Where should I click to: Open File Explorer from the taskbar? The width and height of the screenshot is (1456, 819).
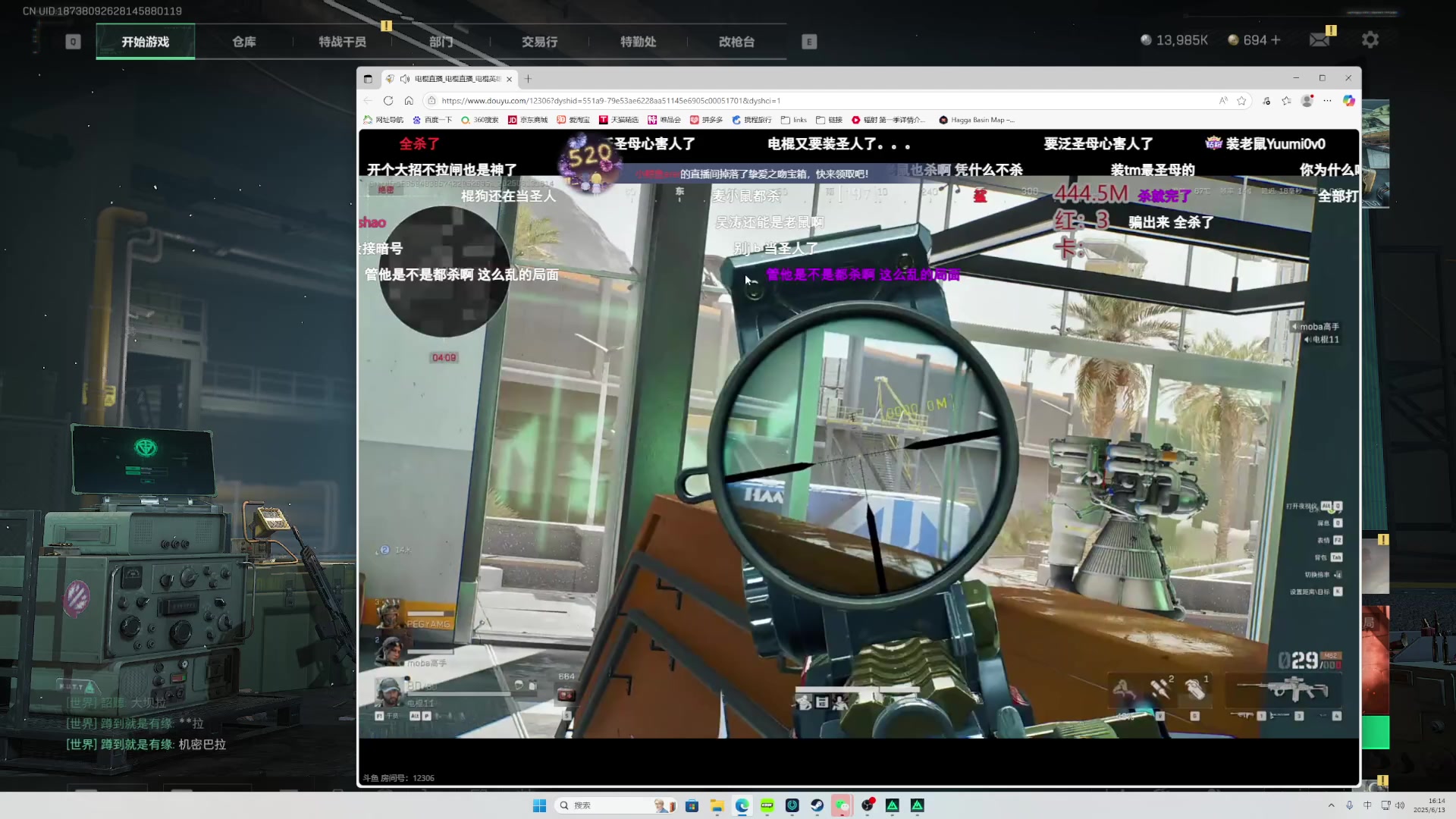717,805
